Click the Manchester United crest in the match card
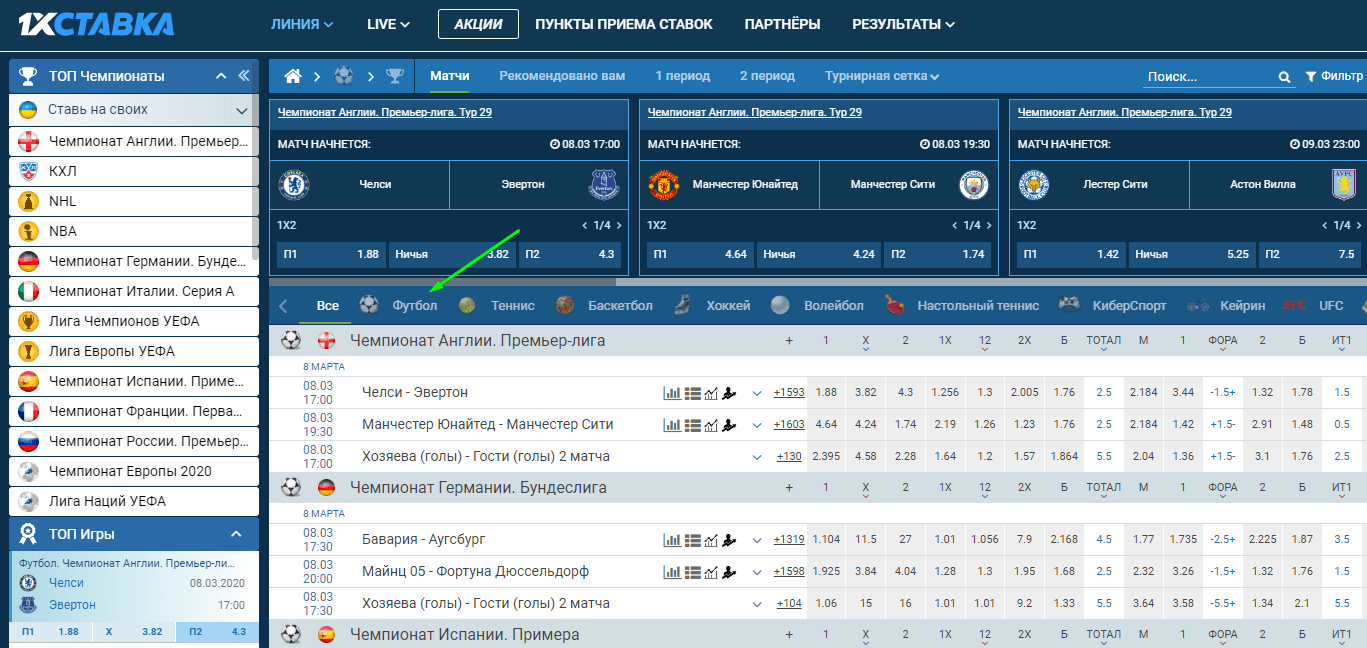Viewport: 1367px width, 648px height. (664, 185)
